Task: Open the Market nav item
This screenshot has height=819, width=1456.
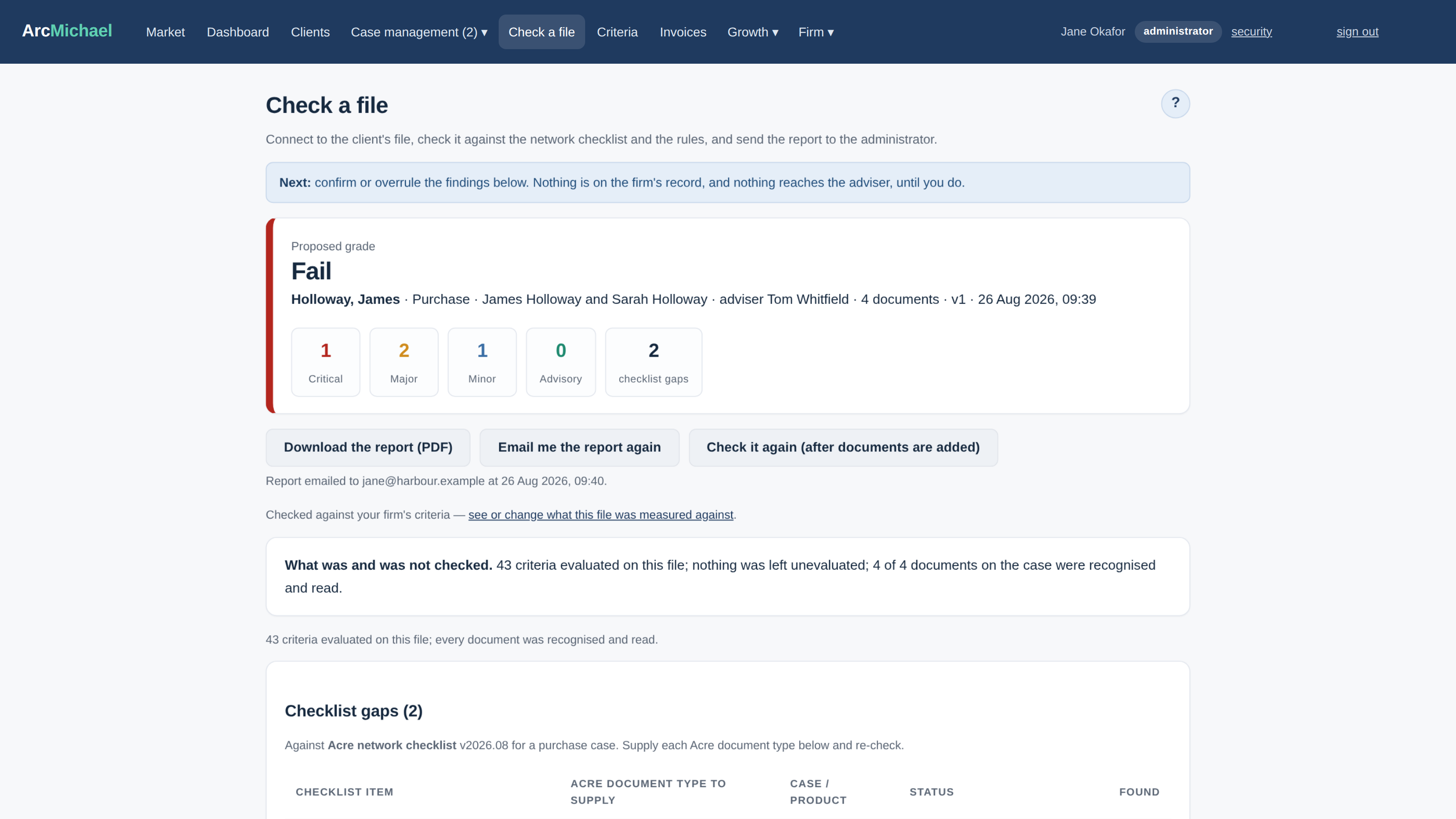Action: tap(165, 32)
